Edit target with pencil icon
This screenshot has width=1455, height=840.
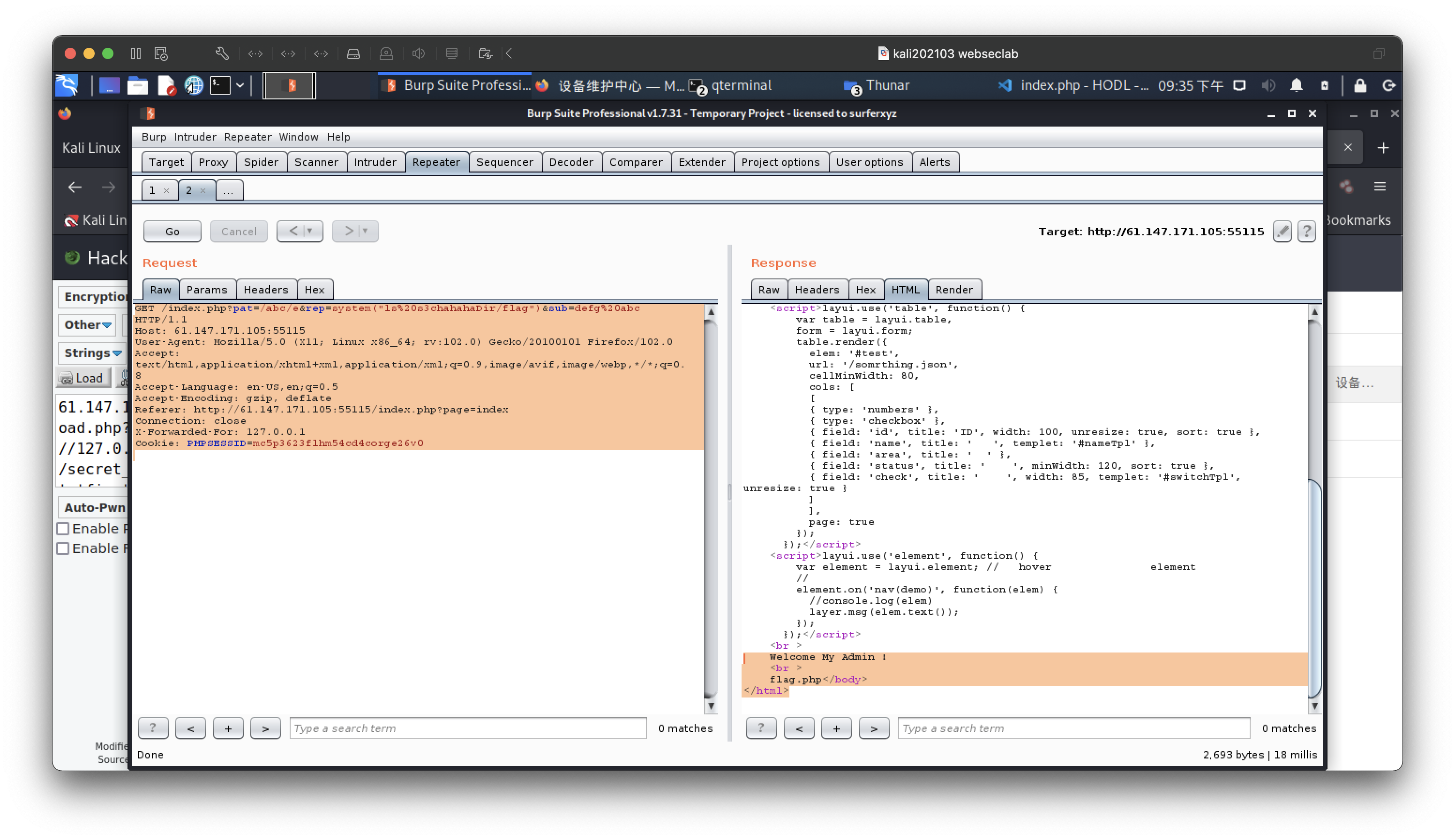[1282, 232]
